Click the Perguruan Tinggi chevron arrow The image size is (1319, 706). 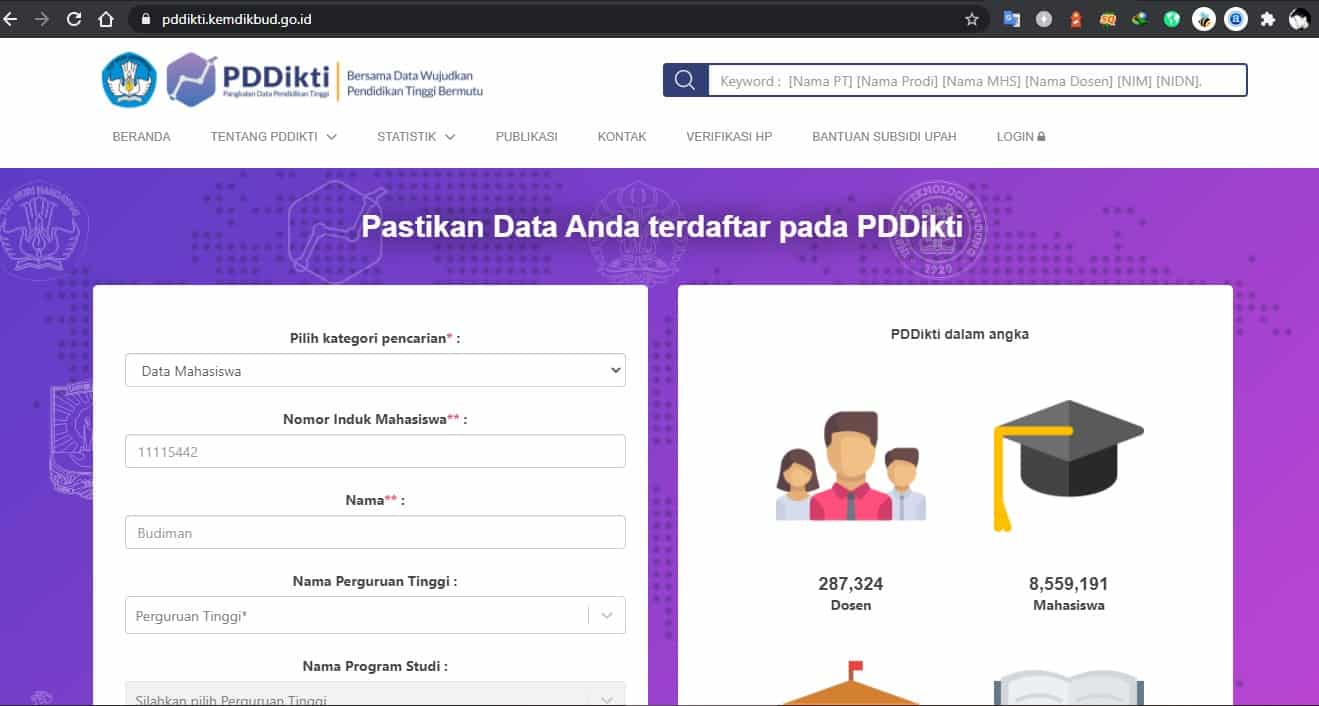coord(607,615)
